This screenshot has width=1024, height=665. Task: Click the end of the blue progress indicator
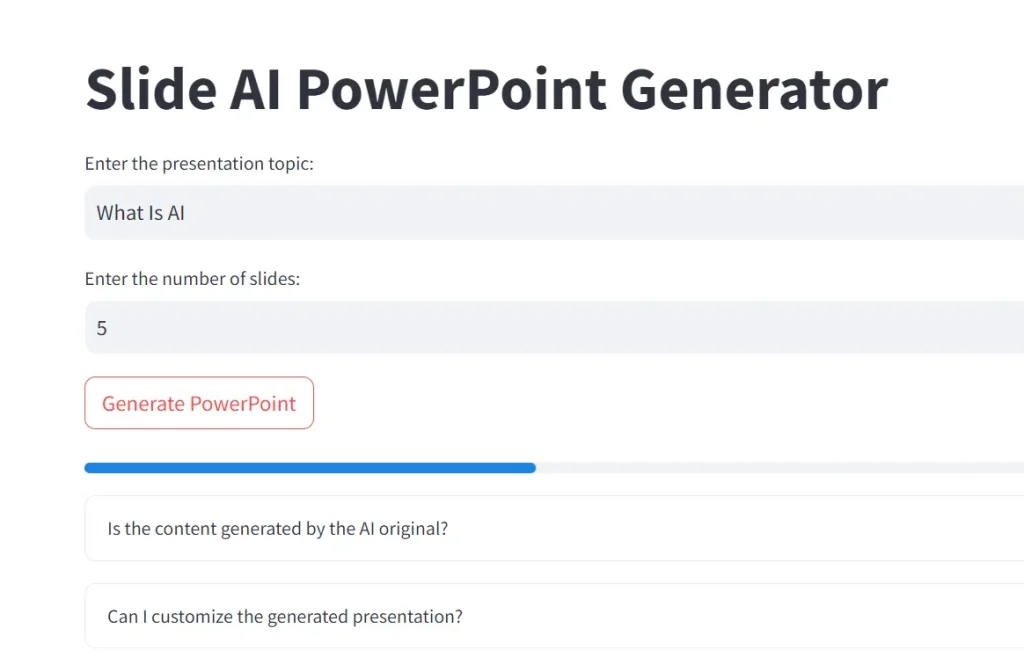point(530,467)
